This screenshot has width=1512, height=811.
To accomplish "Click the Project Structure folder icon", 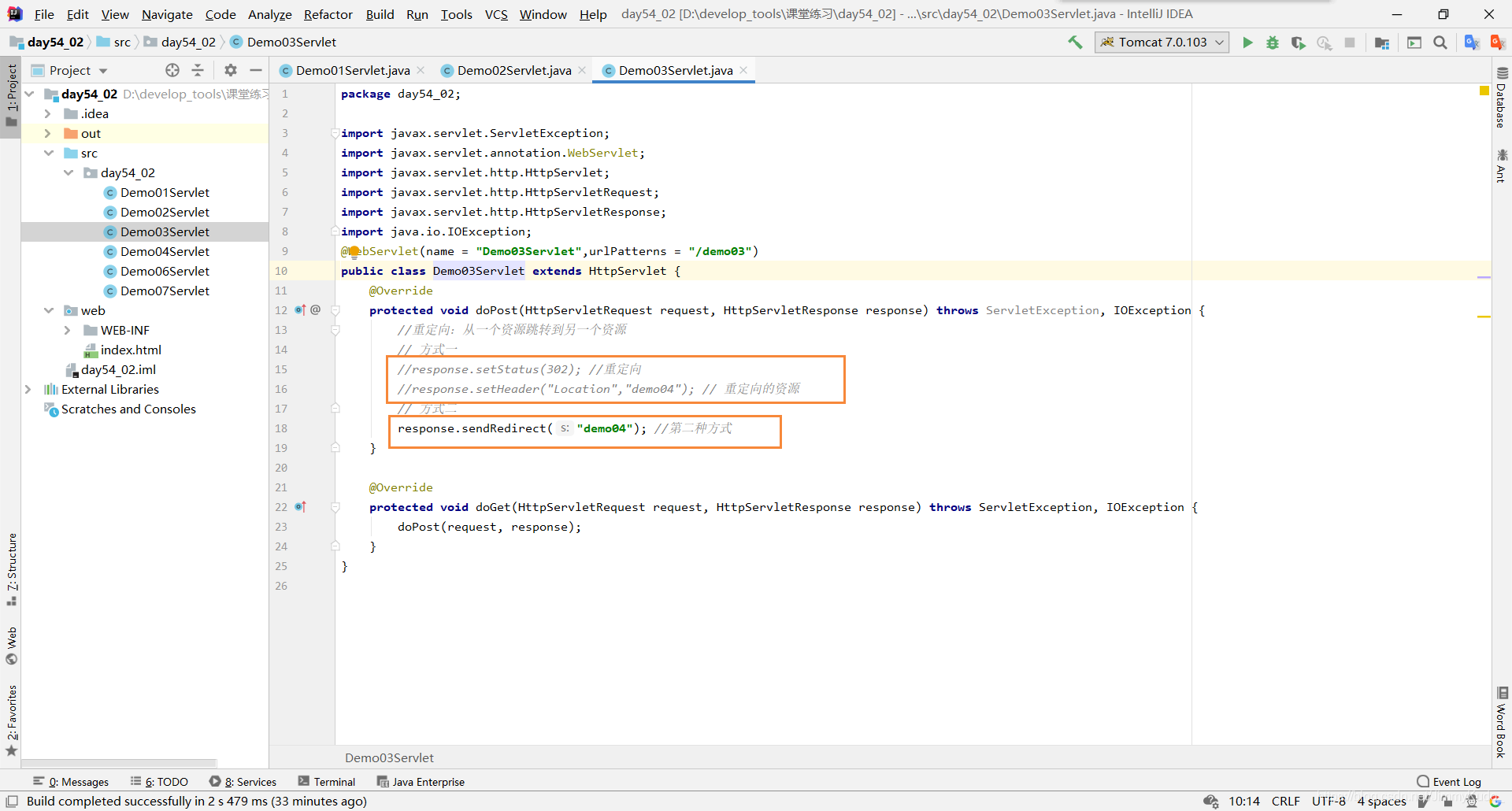I will tap(1381, 43).
